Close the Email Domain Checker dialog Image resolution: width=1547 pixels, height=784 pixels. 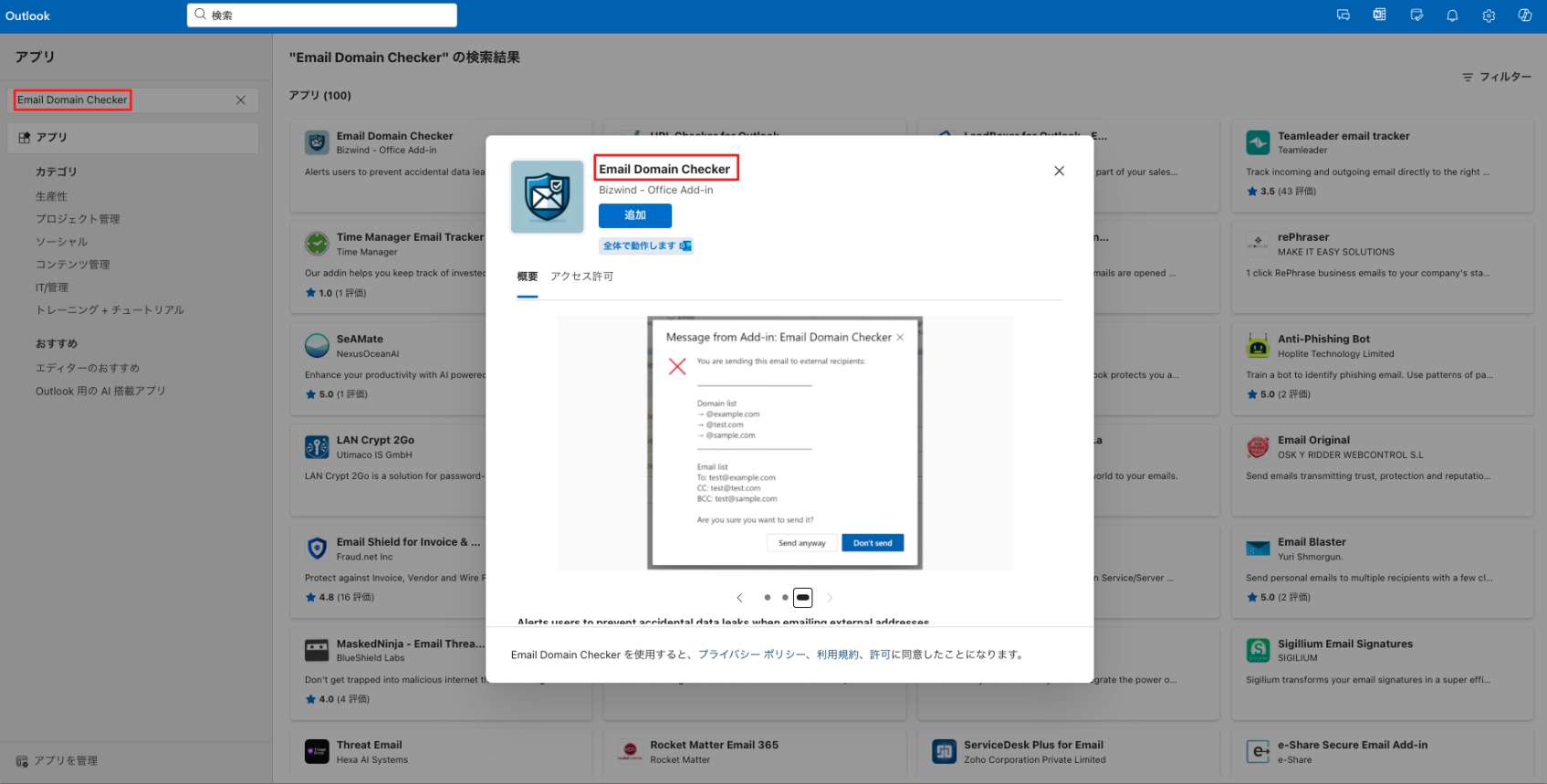pos(1059,171)
